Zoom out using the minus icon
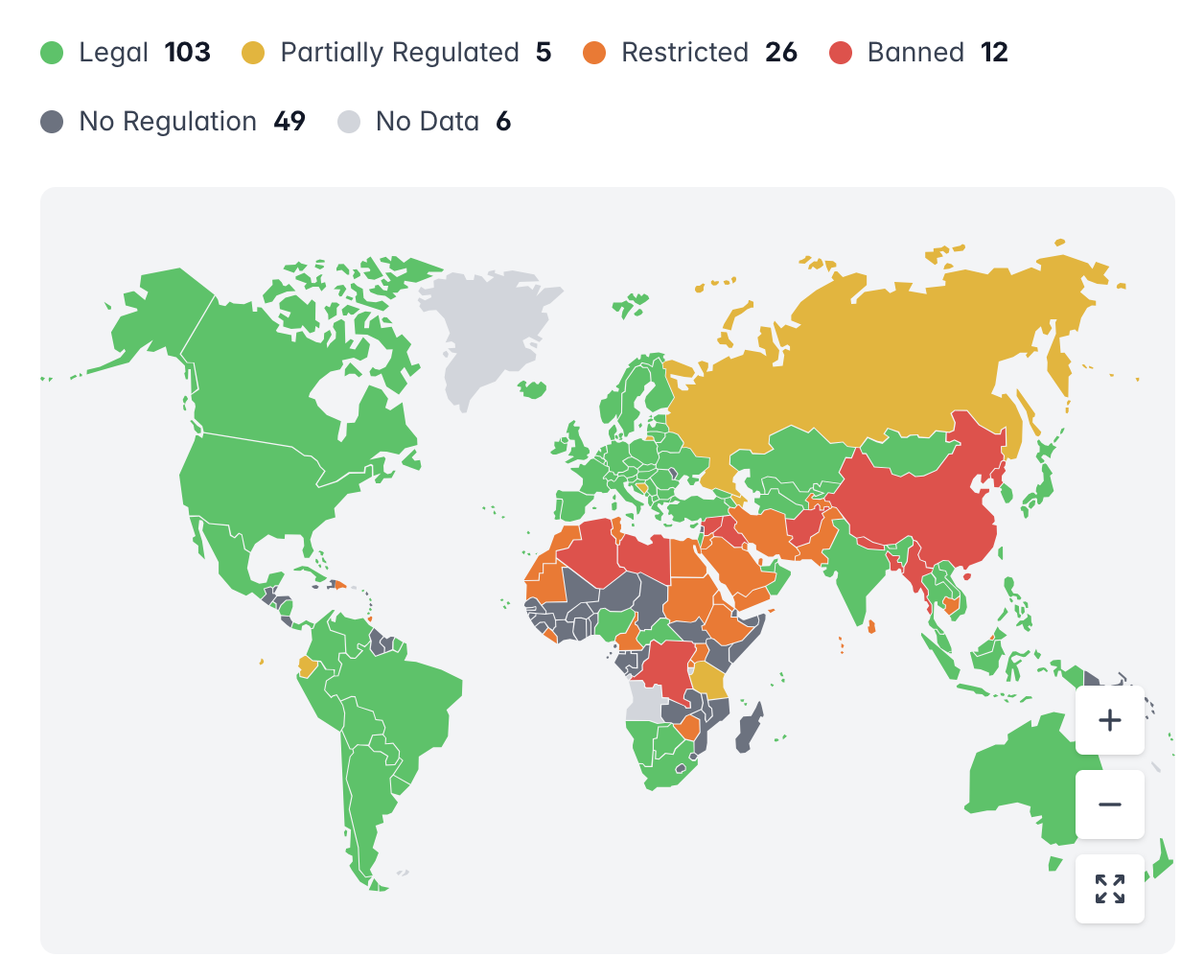 (x=1109, y=804)
